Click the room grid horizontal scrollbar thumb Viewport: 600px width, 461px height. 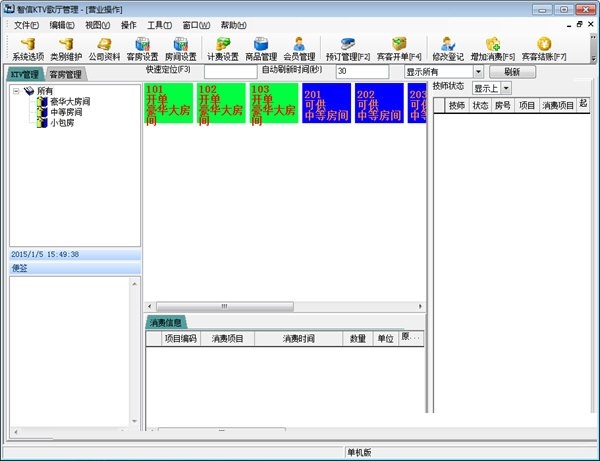coord(225,306)
